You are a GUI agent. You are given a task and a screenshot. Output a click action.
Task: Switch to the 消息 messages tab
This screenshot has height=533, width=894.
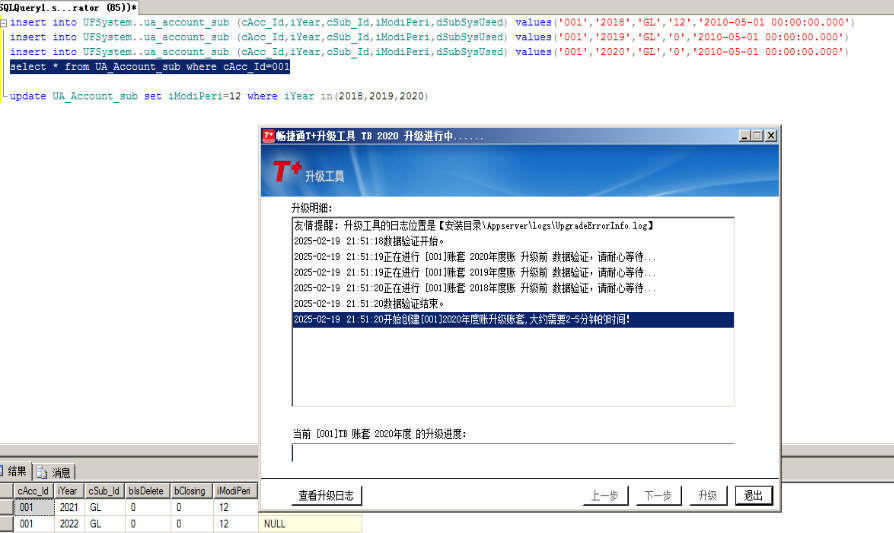54,472
